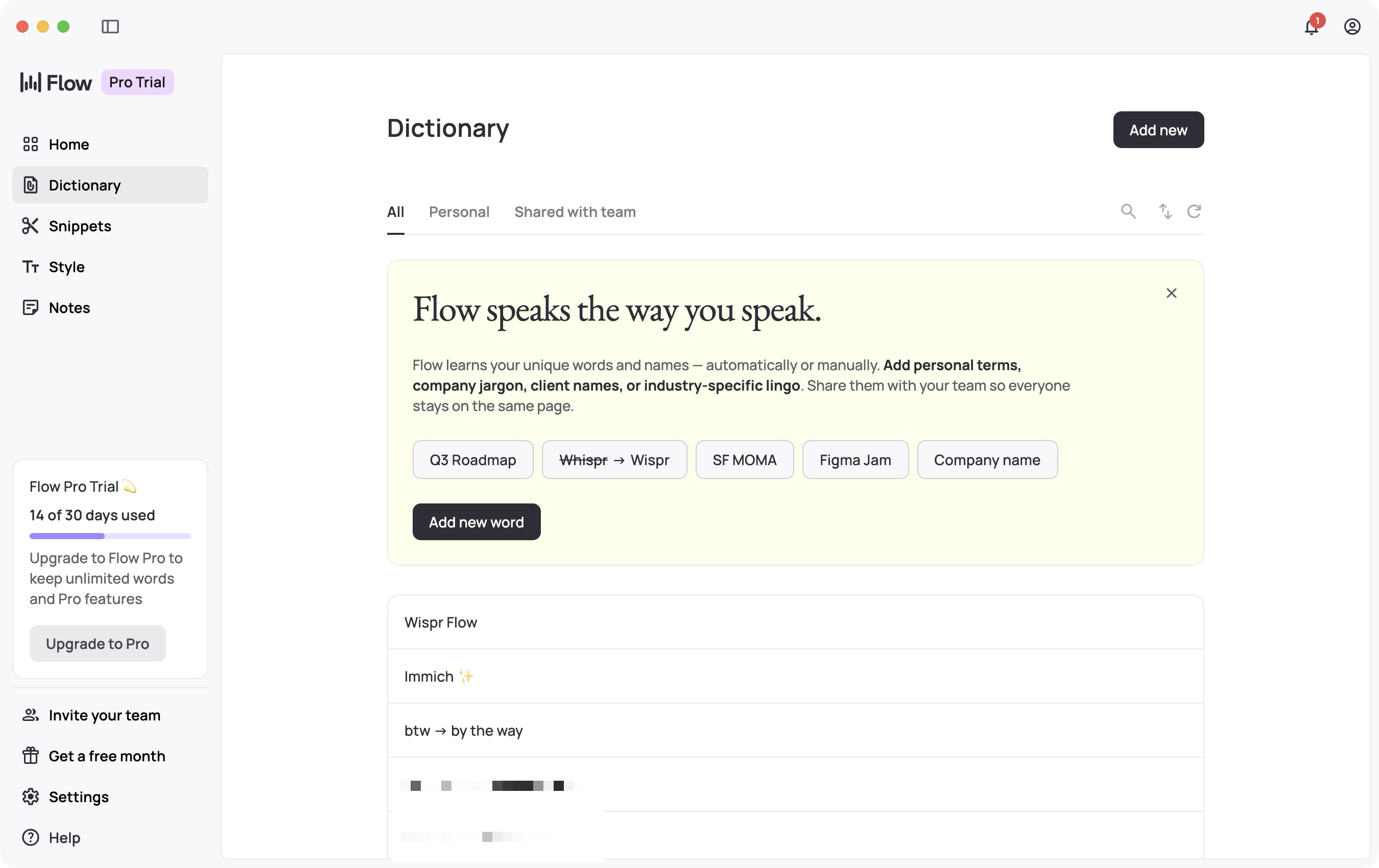Switch to the Personal tab
The width and height of the screenshot is (1379, 868).
point(459,211)
